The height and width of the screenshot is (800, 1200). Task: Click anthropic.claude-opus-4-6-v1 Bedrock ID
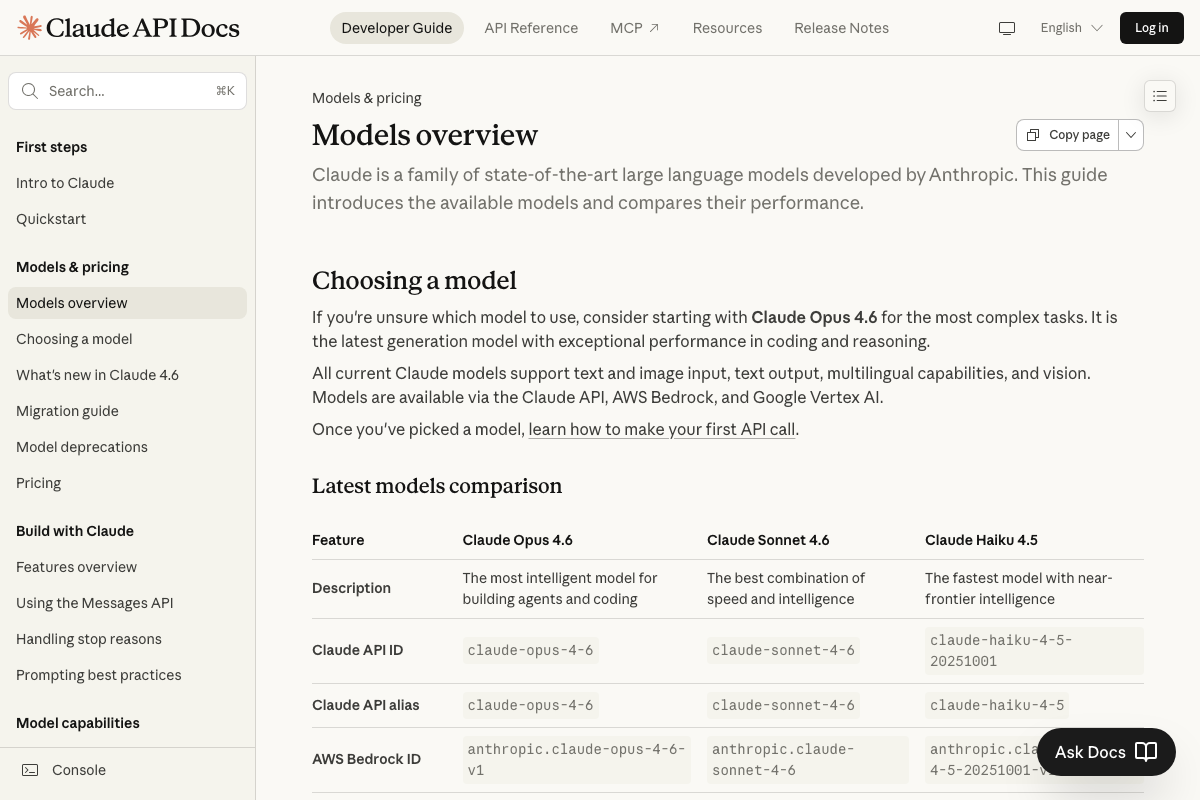(x=577, y=759)
